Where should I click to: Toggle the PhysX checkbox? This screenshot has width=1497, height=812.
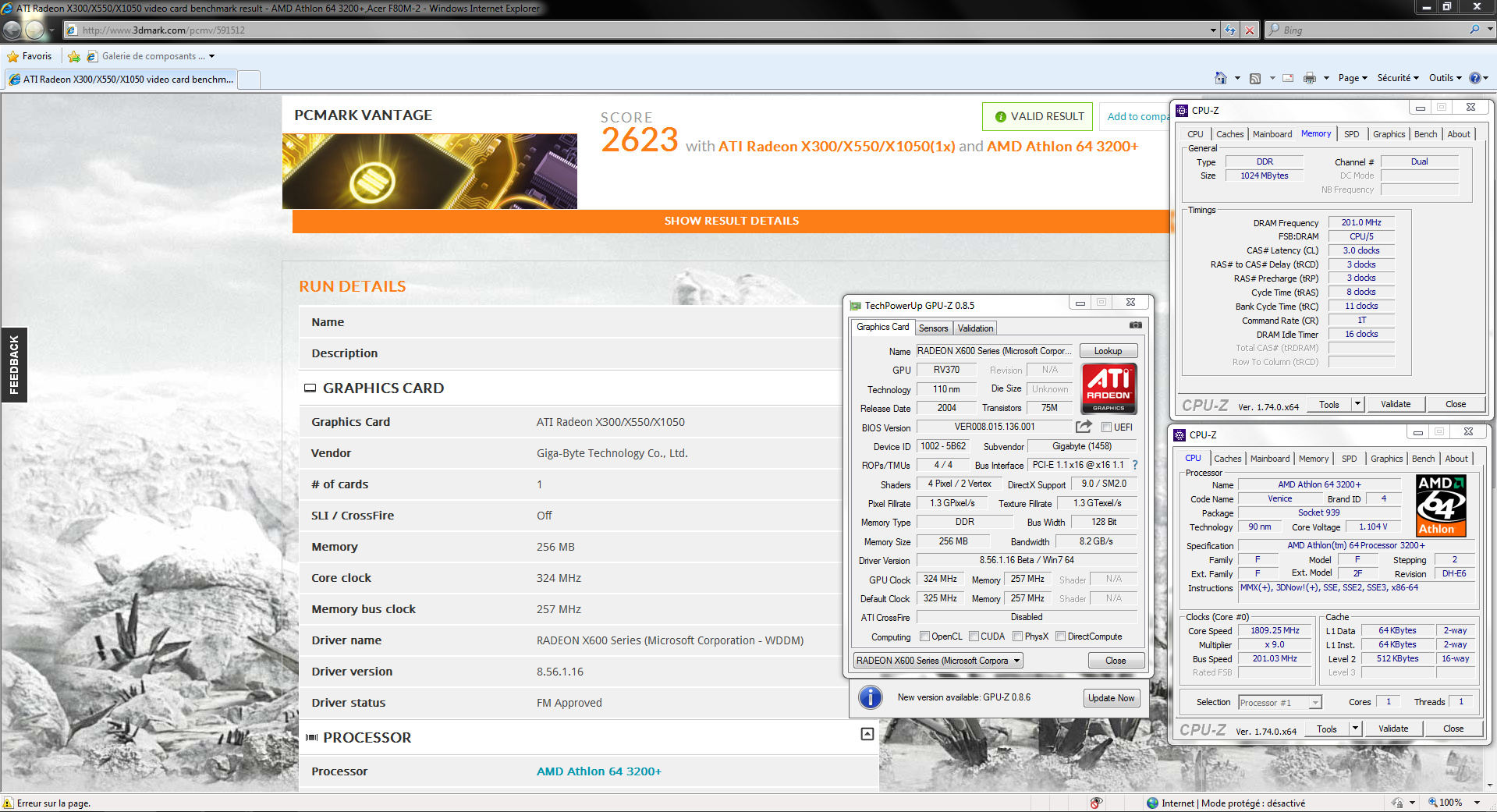point(1018,636)
